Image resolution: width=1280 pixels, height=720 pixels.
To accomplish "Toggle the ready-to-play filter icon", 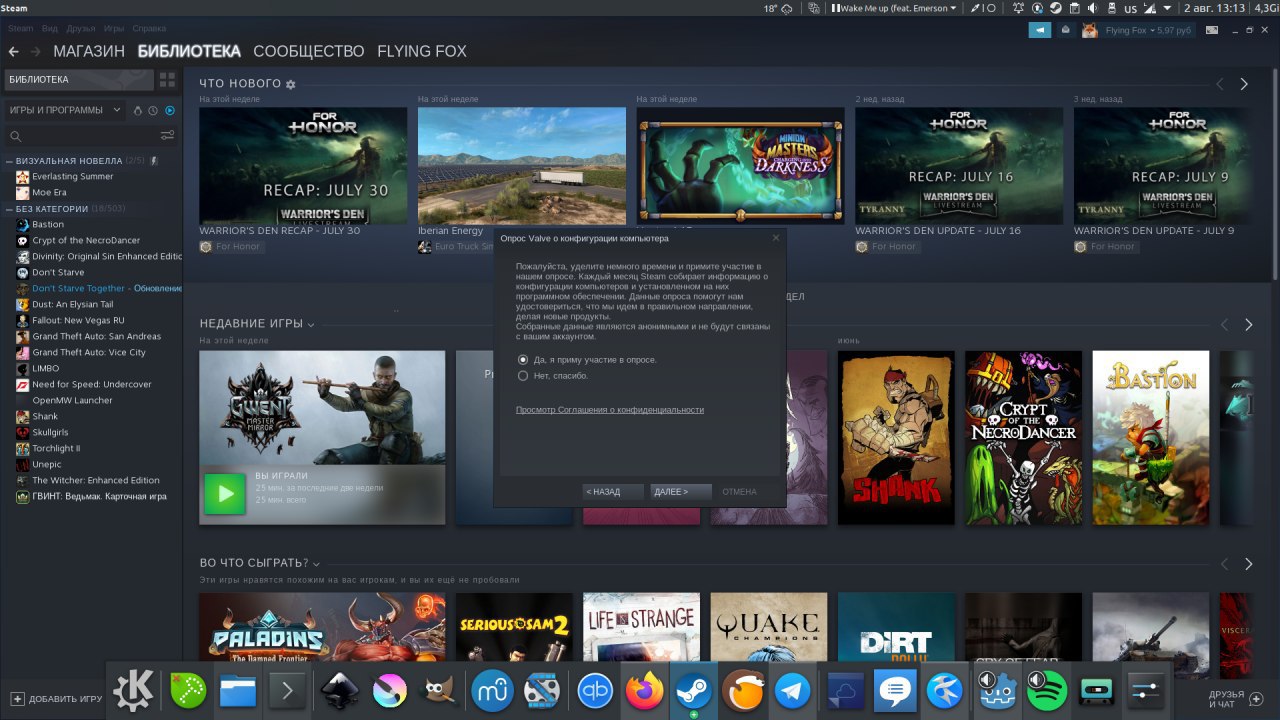I will pyautogui.click(x=169, y=110).
